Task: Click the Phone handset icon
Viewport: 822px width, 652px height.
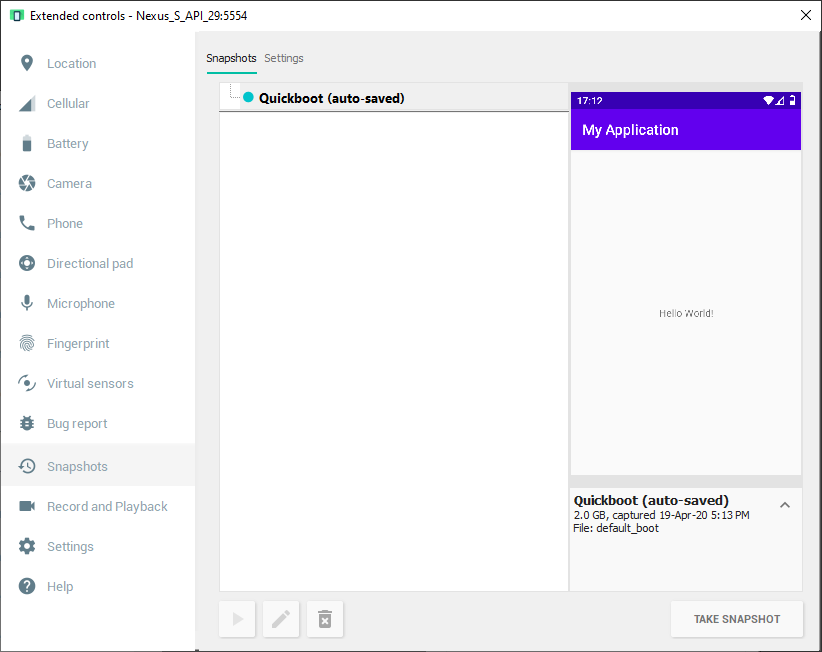Action: coord(27,224)
